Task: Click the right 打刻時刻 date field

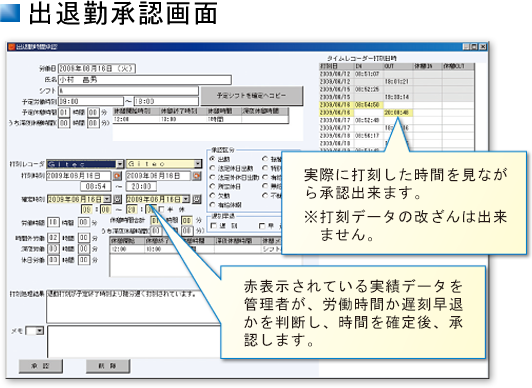Action: pyautogui.click(x=158, y=176)
